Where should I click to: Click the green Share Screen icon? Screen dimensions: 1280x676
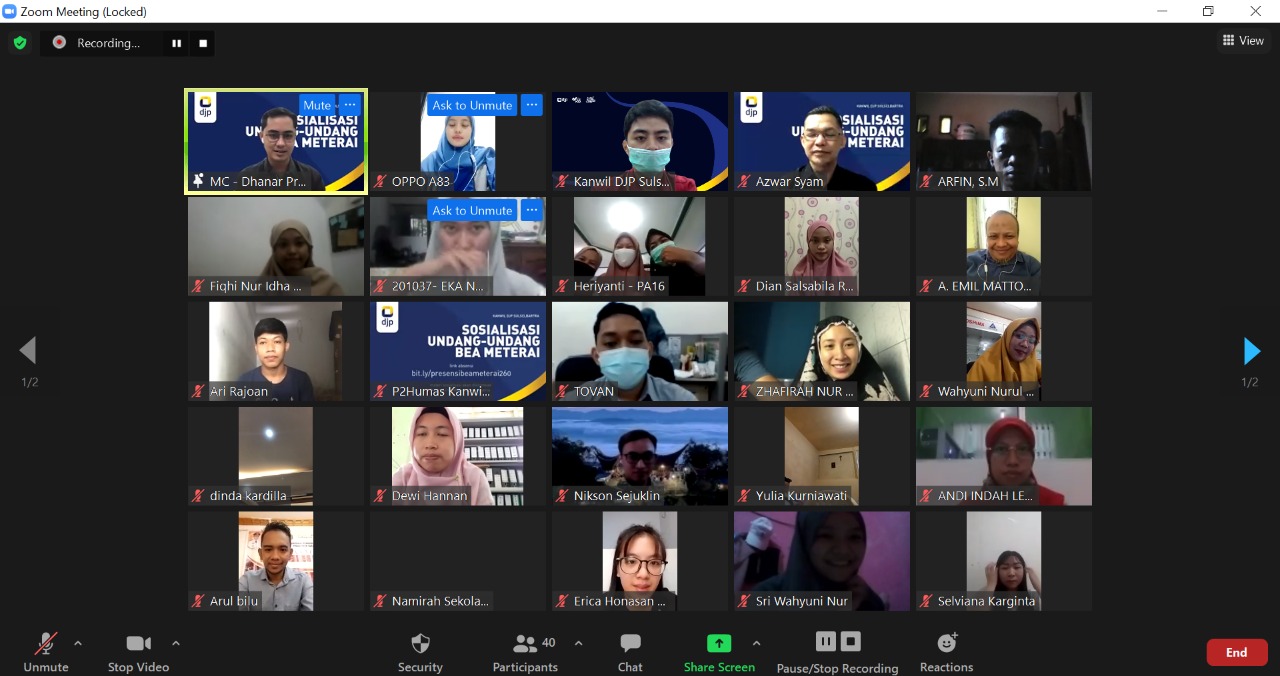719,644
